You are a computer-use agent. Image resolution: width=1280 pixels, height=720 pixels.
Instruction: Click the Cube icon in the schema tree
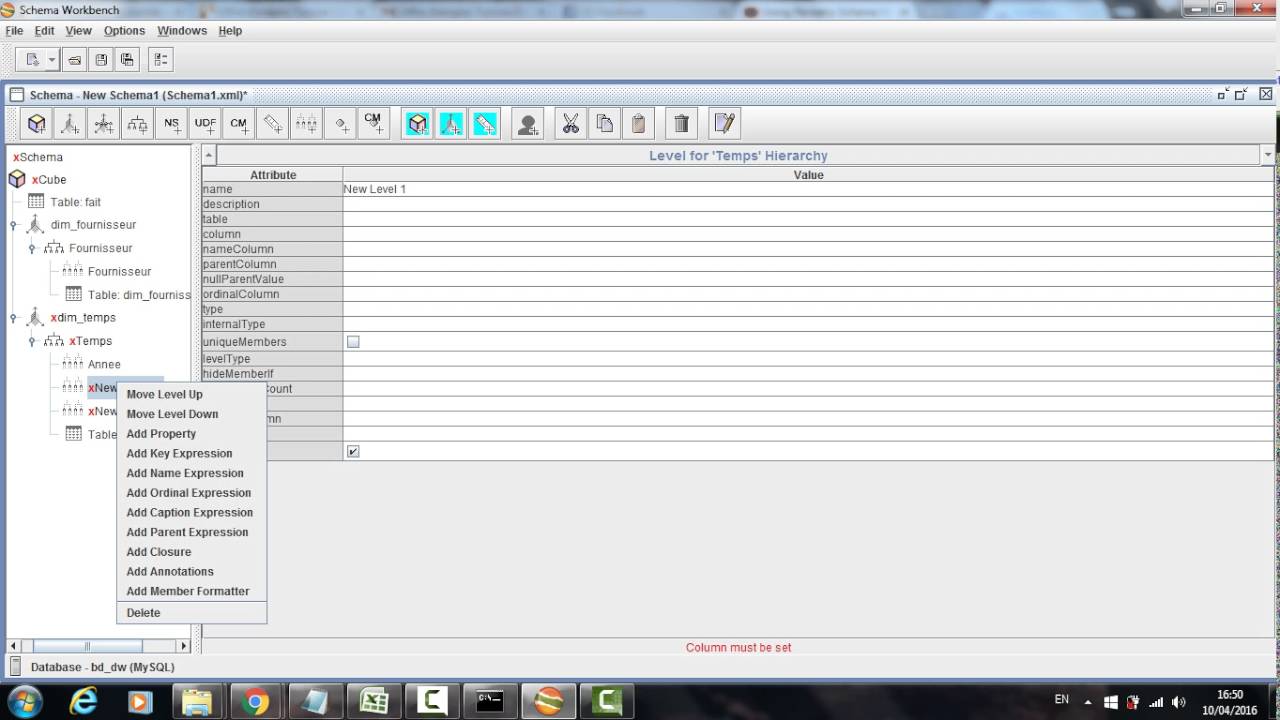click(17, 179)
